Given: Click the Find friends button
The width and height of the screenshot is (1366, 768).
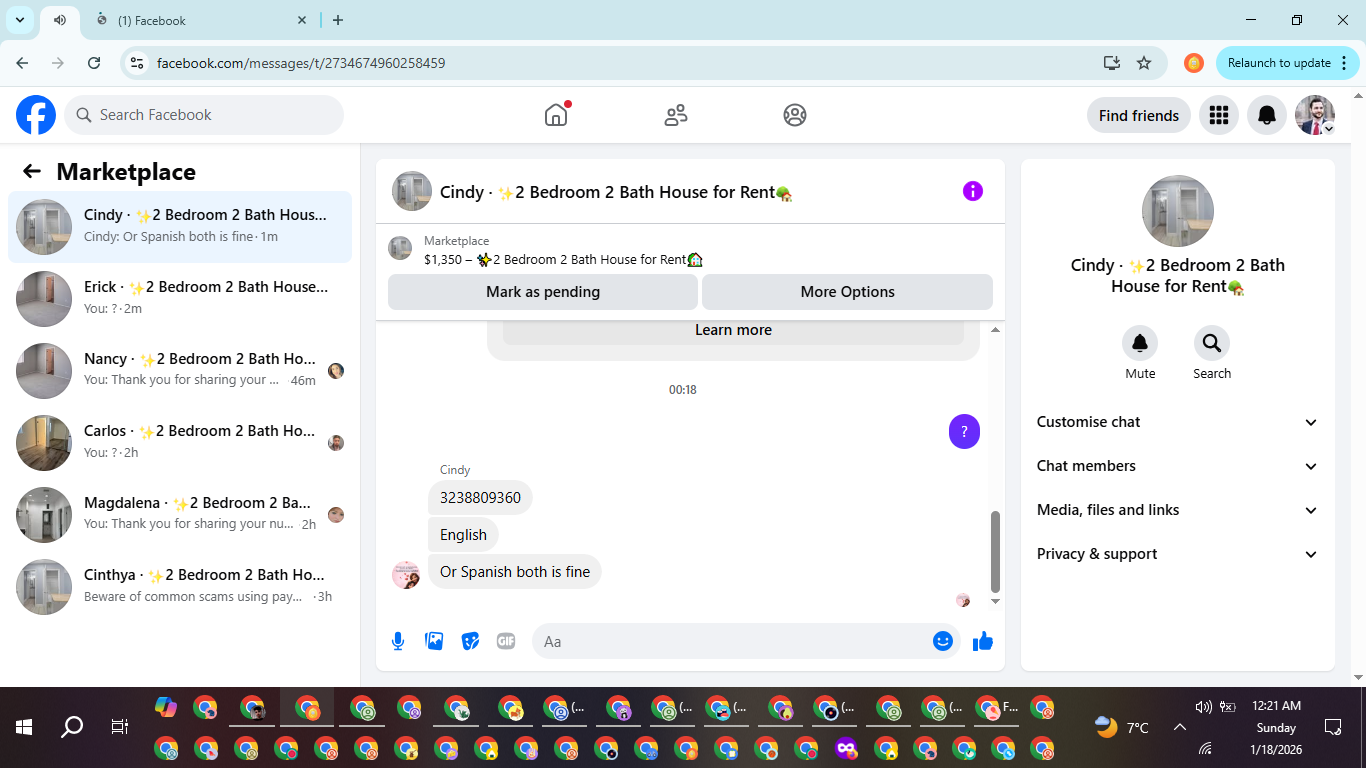Looking at the screenshot, I should click(1139, 115).
